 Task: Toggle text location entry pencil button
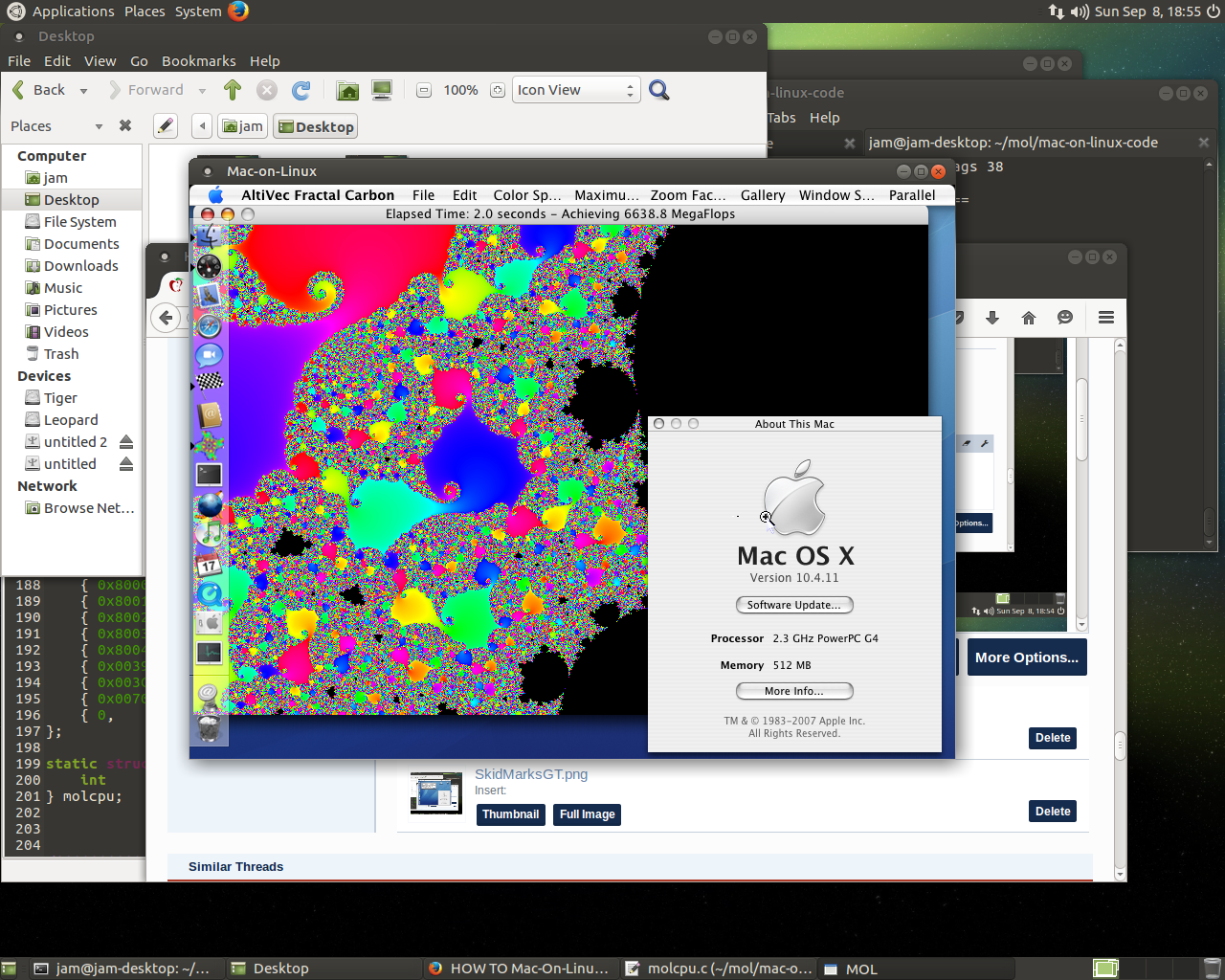click(166, 126)
